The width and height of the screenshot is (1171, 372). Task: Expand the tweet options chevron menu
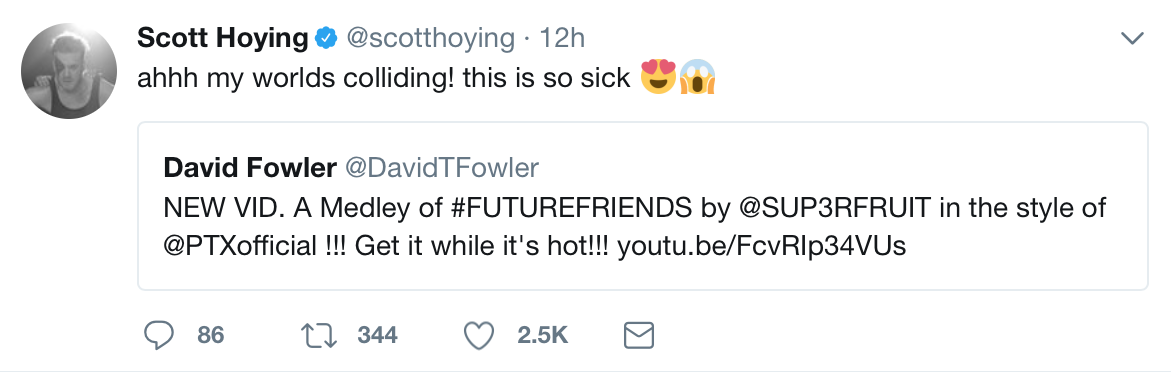[x=1133, y=38]
